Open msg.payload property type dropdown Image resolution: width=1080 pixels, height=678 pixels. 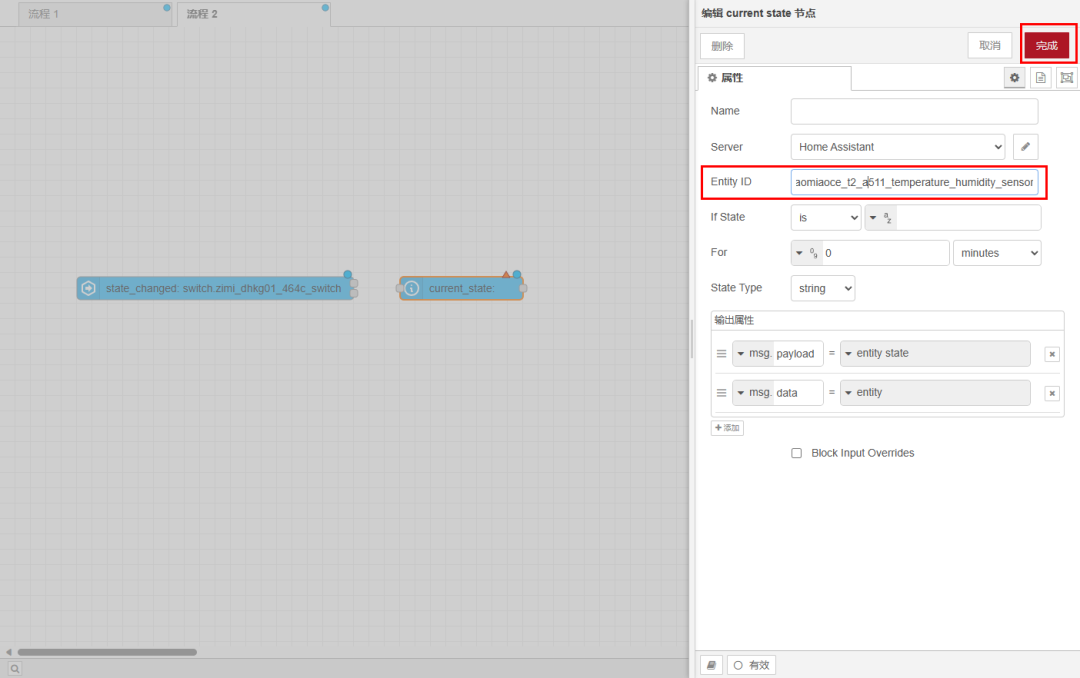click(x=753, y=353)
